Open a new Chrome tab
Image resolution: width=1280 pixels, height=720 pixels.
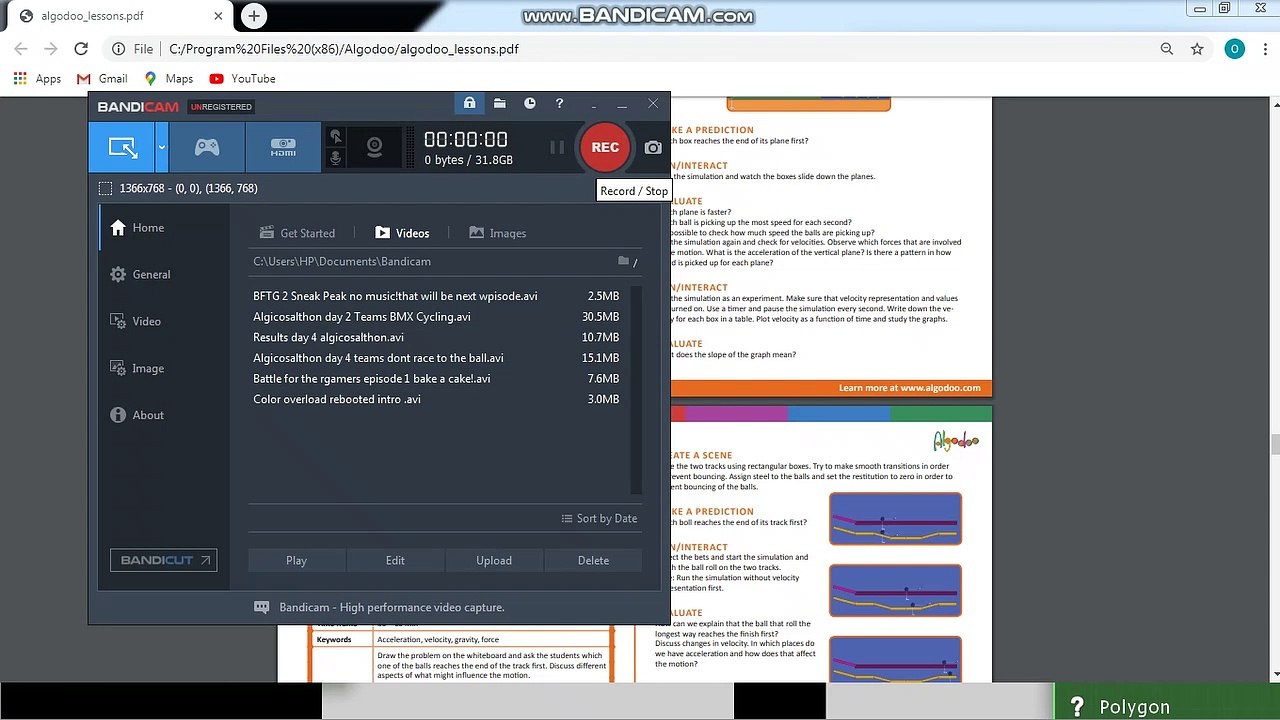pyautogui.click(x=254, y=16)
